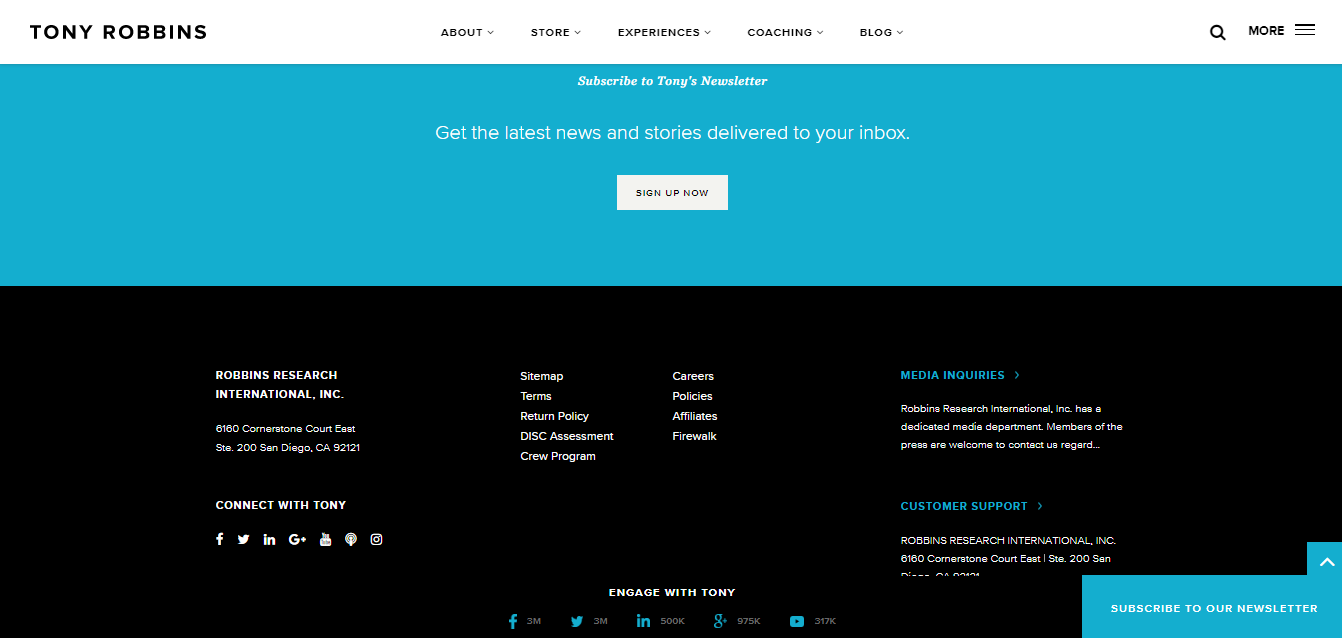Click the SIGN UP NOW button
This screenshot has height=638, width=1342.
[672, 192]
